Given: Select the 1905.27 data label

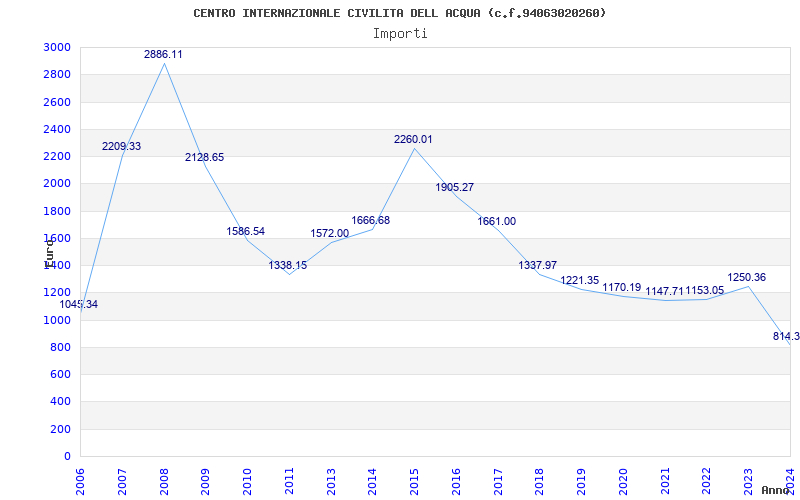Looking at the screenshot, I should point(455,187).
